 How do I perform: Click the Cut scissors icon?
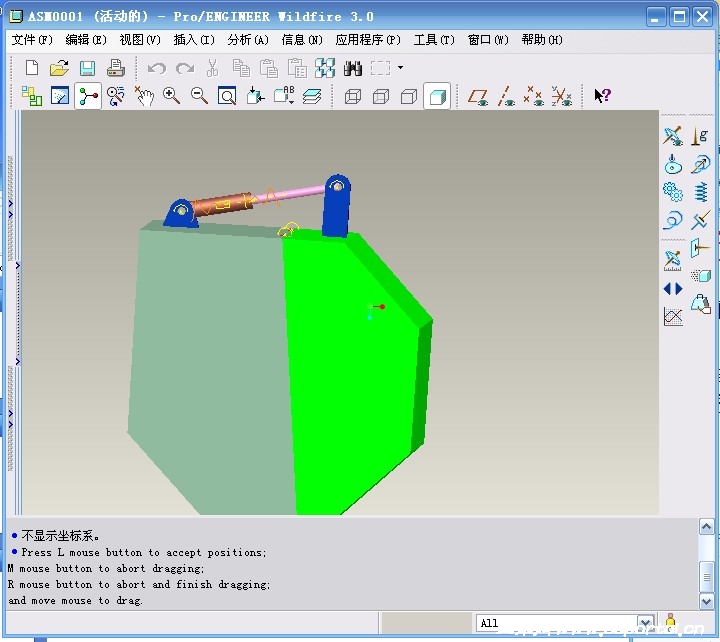click(212, 68)
